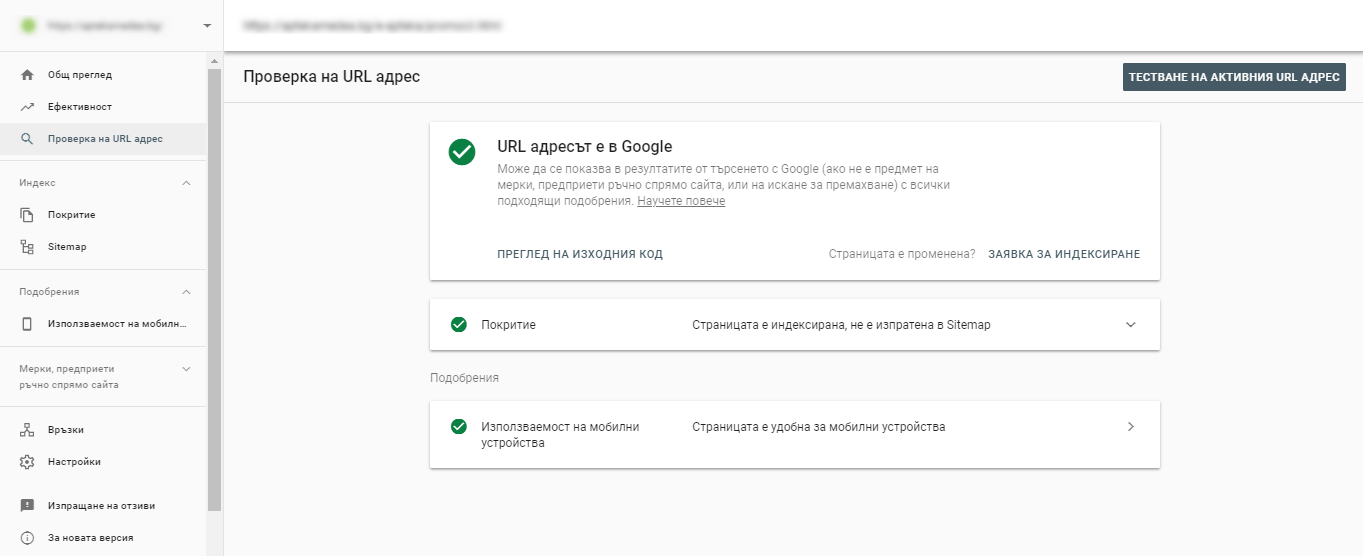Expand the Покритие result card chevron
Viewport: 1363px width, 556px height.
tap(1131, 325)
